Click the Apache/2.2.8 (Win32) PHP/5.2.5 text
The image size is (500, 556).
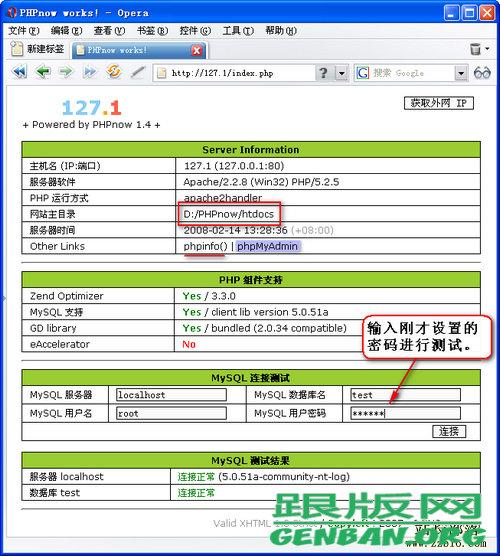[261, 182]
